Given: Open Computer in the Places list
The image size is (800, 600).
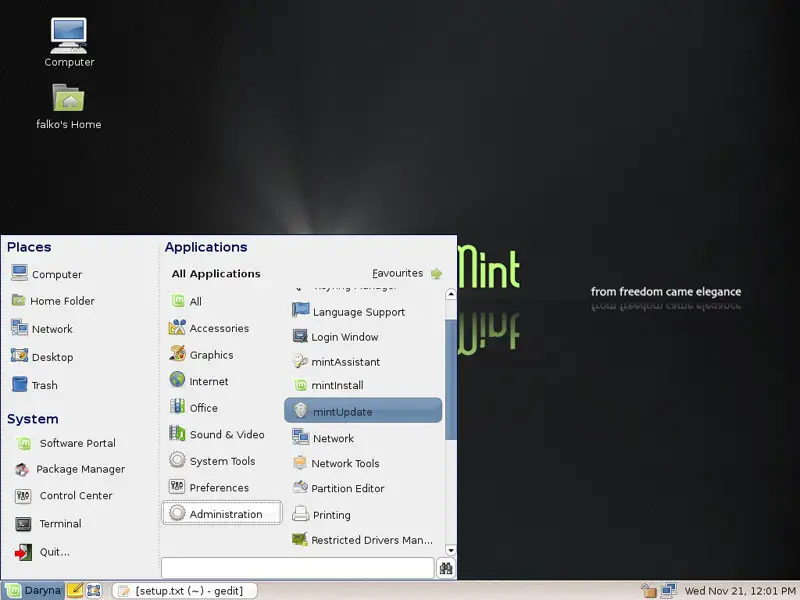Looking at the screenshot, I should tap(46, 274).
